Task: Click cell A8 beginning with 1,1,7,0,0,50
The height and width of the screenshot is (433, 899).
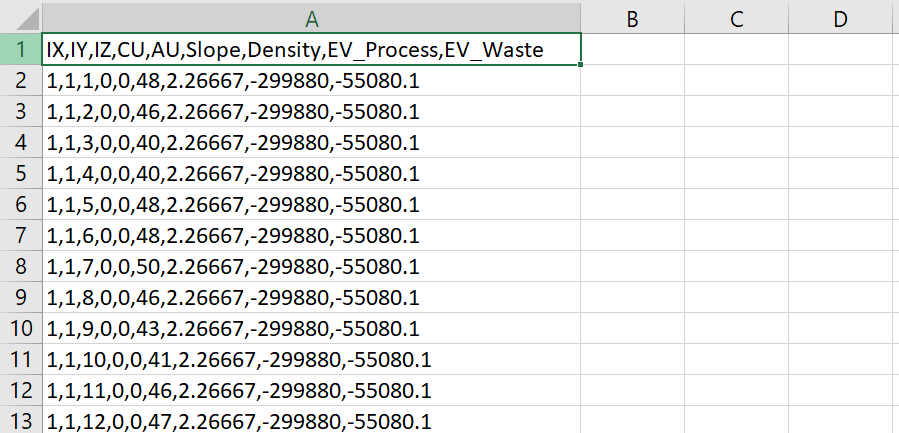Action: point(311,266)
